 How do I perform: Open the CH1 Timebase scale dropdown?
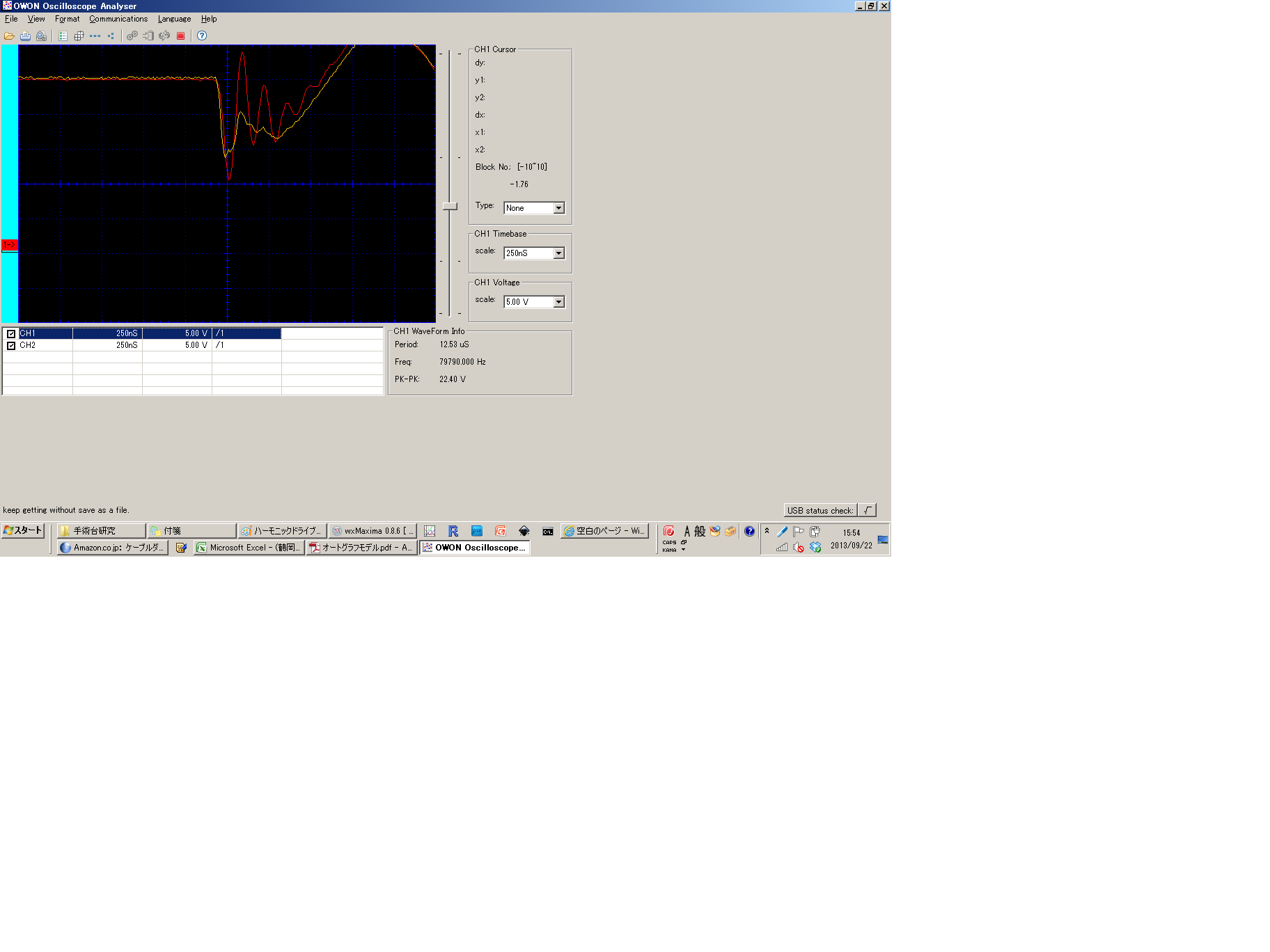(558, 253)
